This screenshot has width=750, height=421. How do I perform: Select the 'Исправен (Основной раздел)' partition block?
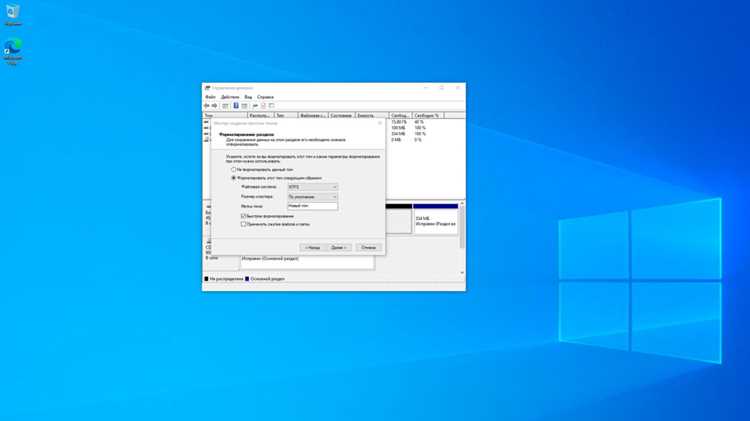click(307, 262)
